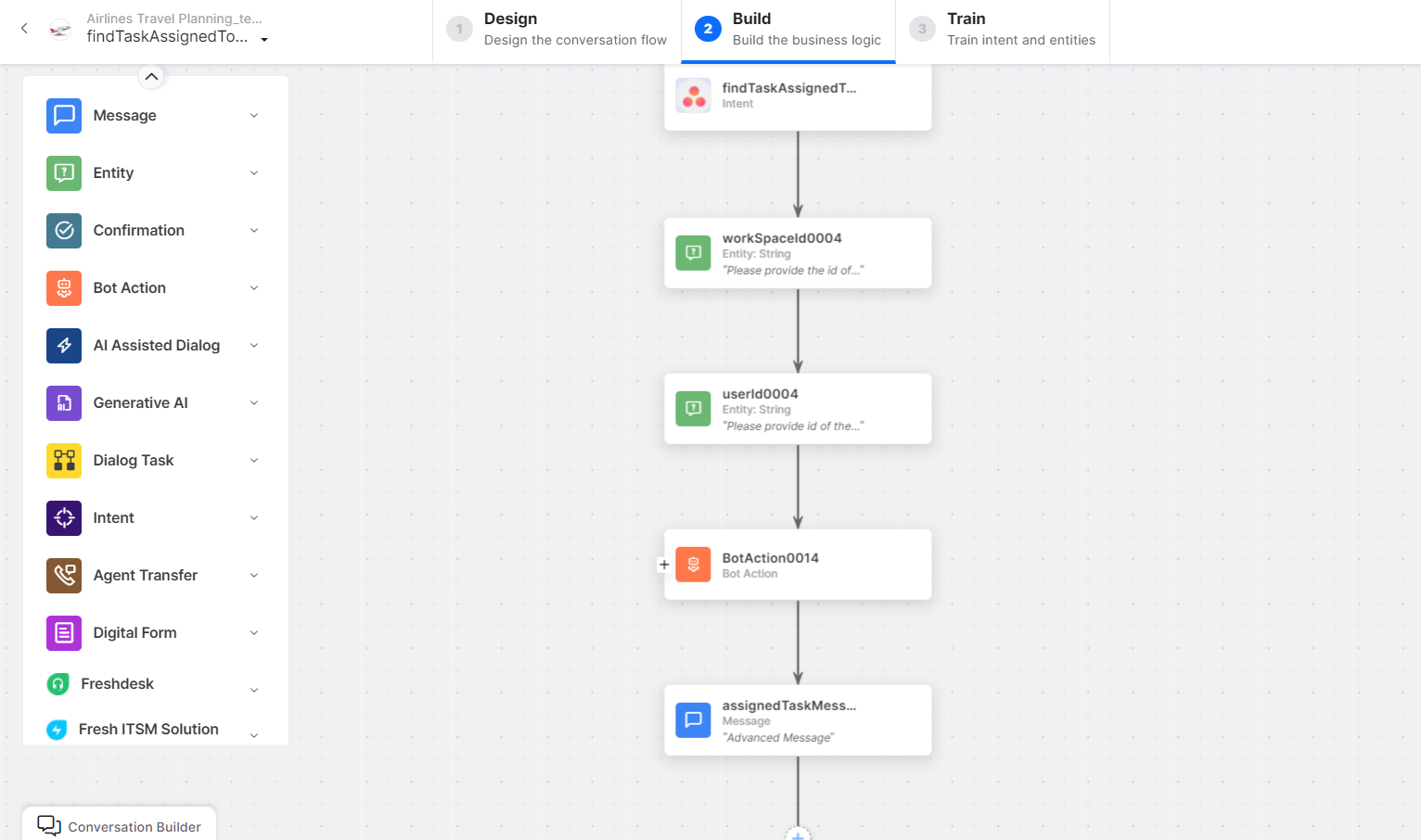Select the orange Bot Action icon
This screenshot has height=840, width=1421.
[x=64, y=288]
